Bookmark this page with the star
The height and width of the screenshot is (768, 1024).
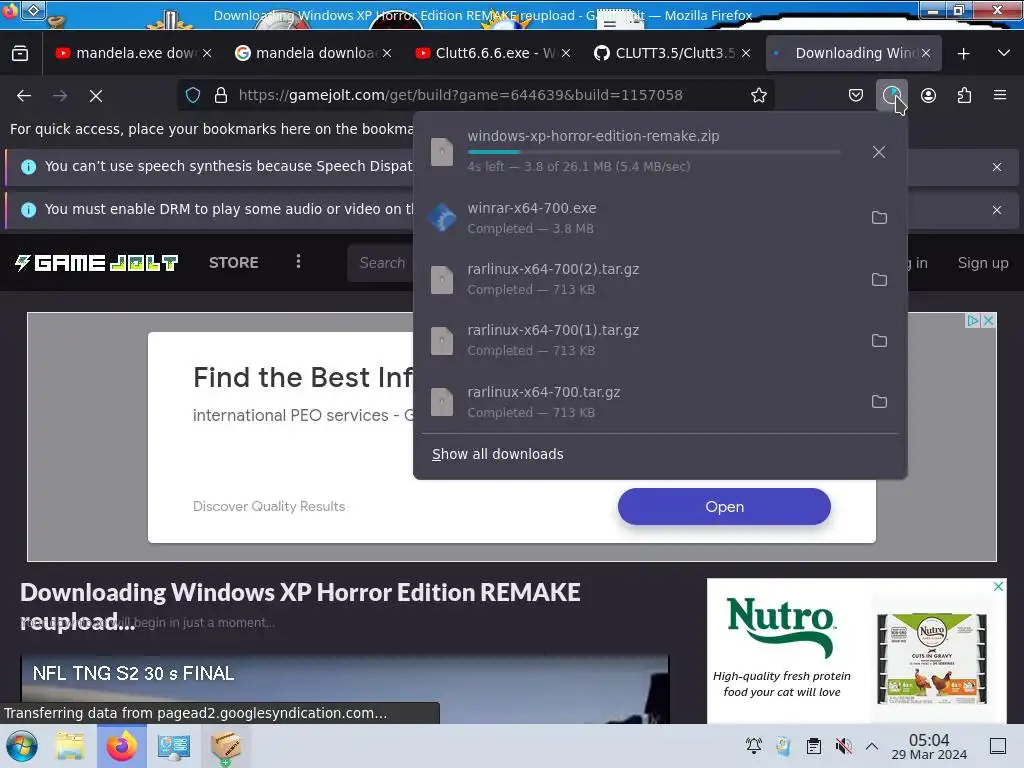[758, 95]
